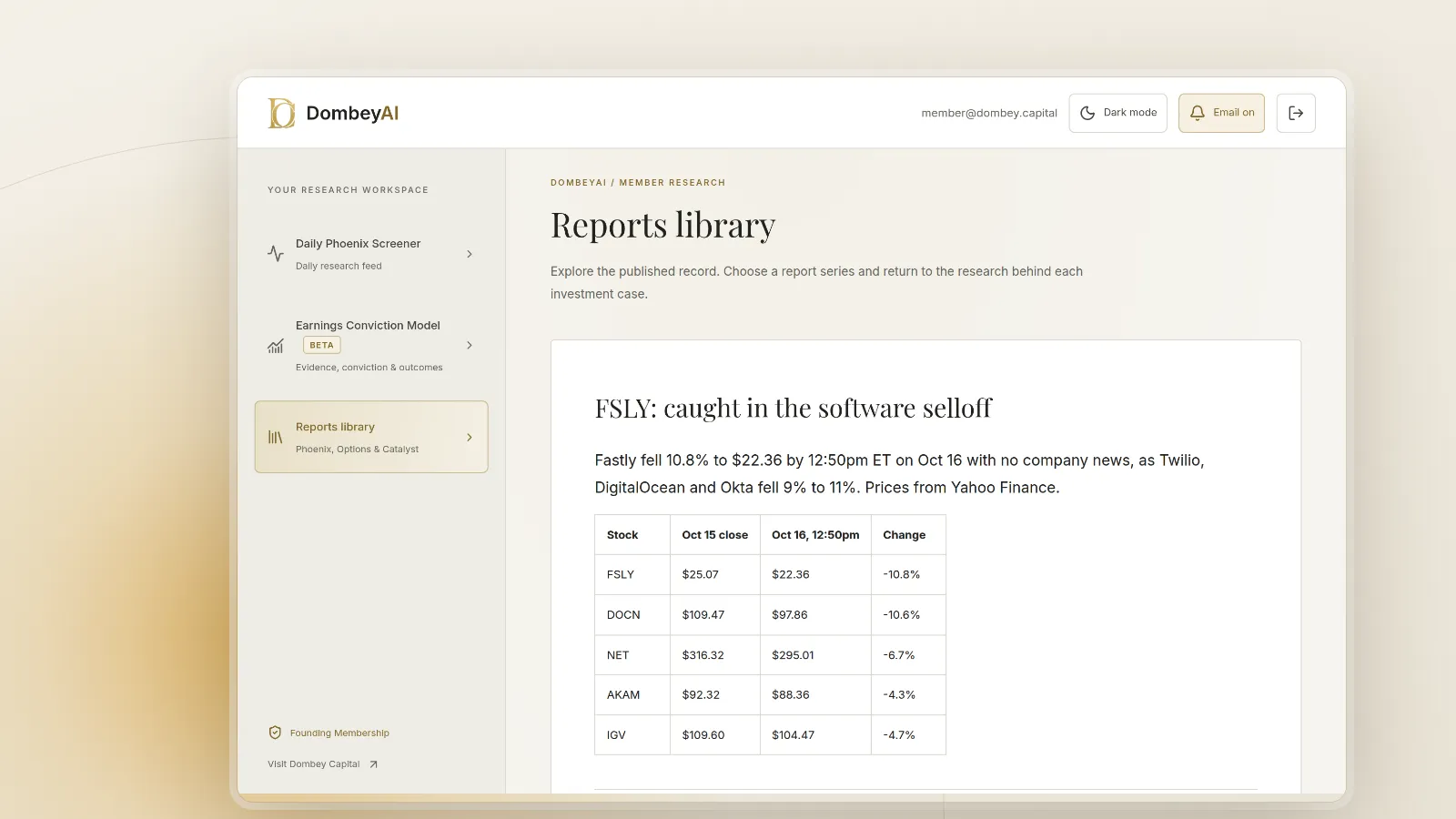Click the sign-out arrow icon button
Viewport: 1456px width, 819px height.
1296,113
